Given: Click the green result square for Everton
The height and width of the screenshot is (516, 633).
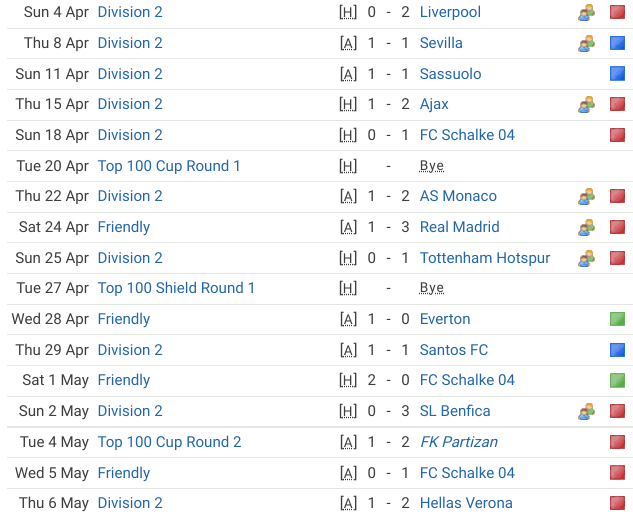Looking at the screenshot, I should point(617,319).
